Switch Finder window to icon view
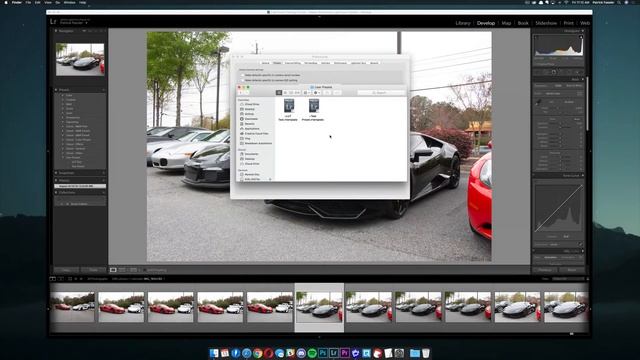The height and width of the screenshot is (360, 640). point(279,93)
